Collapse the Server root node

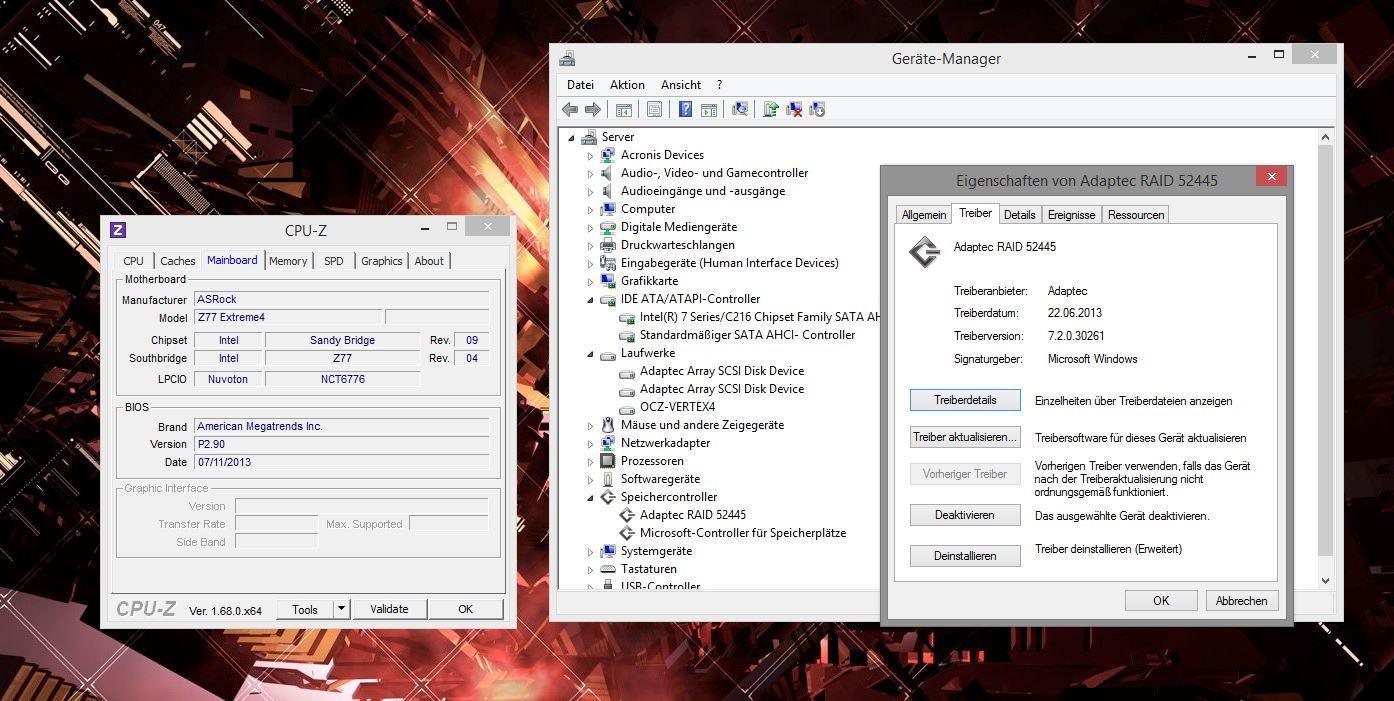click(572, 138)
